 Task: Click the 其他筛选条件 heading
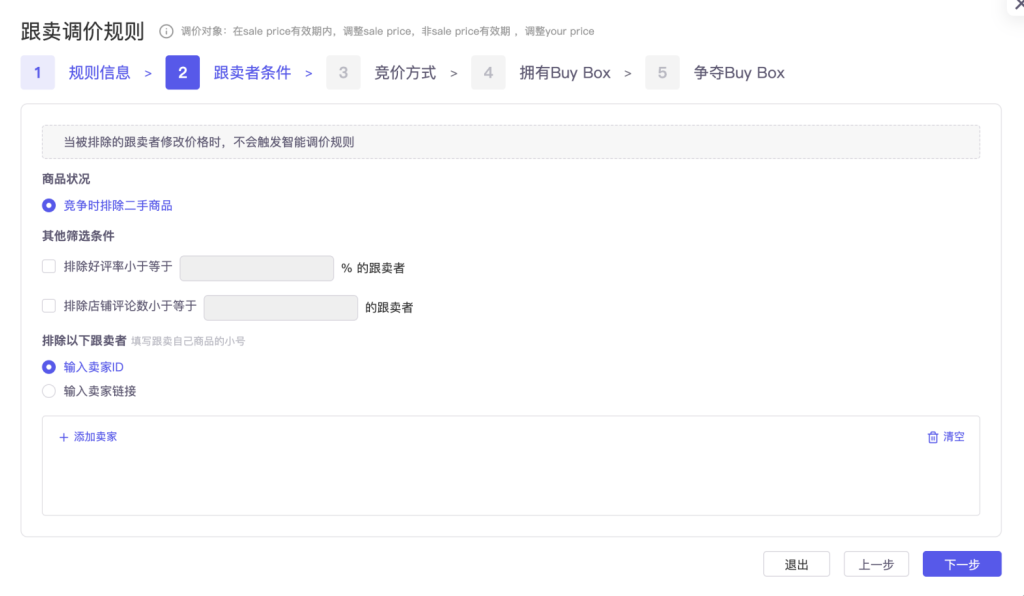pyautogui.click(x=78, y=236)
